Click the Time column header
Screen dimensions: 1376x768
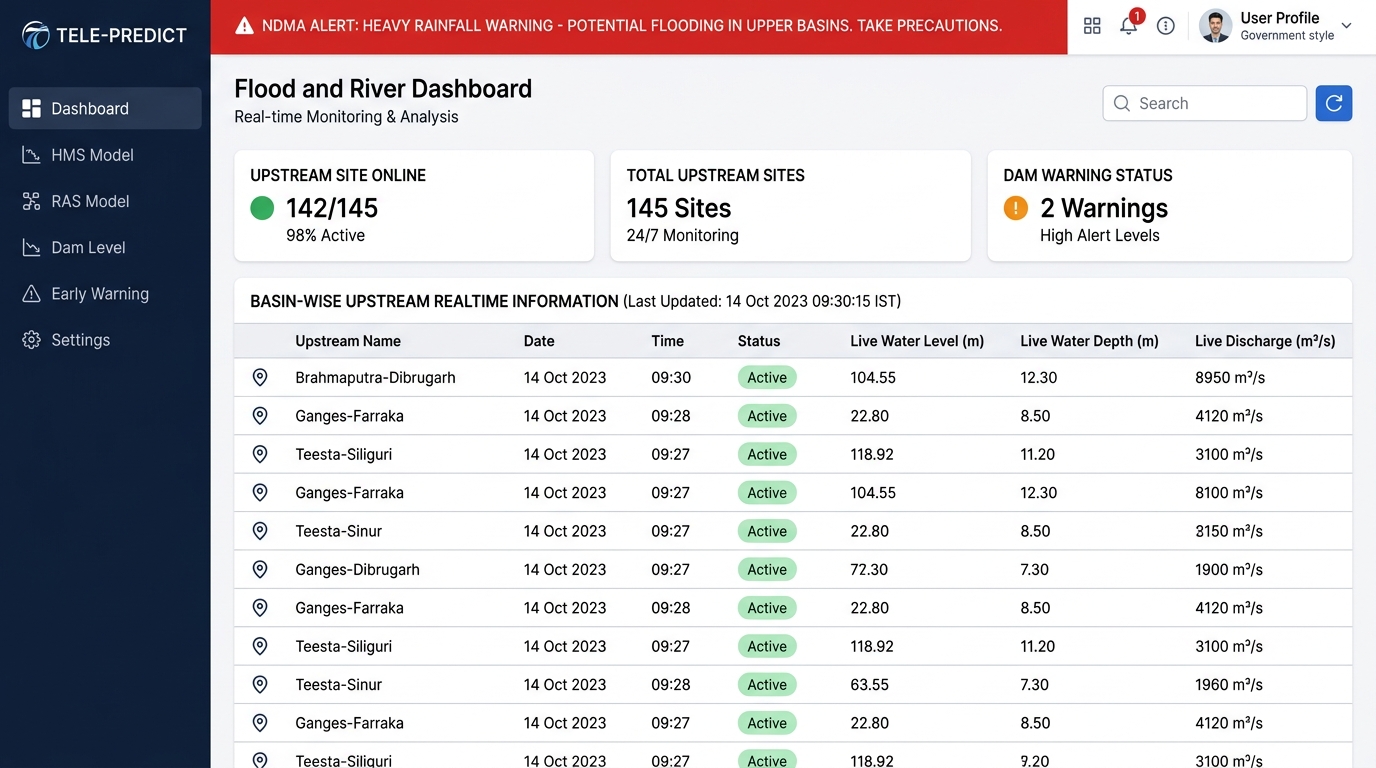pos(668,341)
